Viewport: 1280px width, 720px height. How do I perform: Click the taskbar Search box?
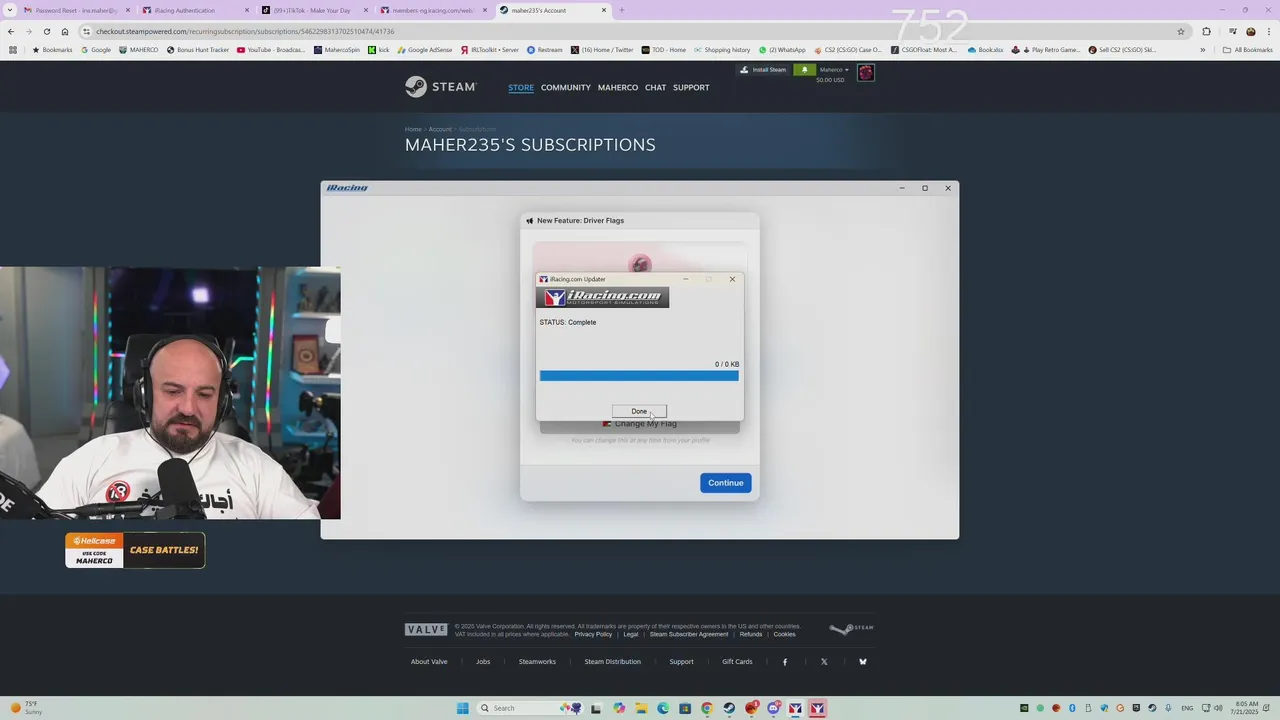coord(530,708)
